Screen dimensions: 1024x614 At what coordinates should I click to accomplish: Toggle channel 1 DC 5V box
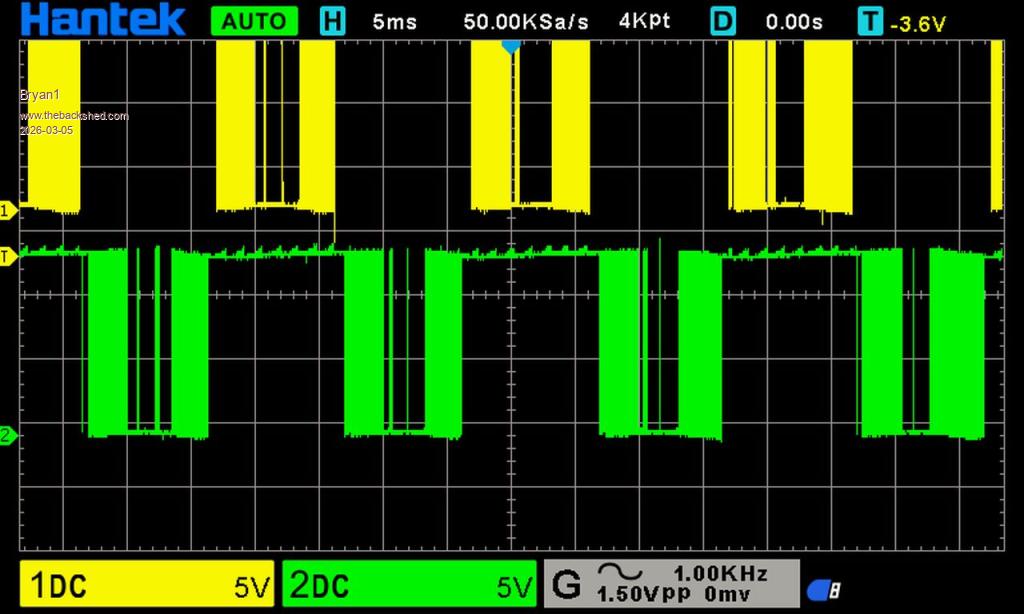pyautogui.click(x=148, y=585)
